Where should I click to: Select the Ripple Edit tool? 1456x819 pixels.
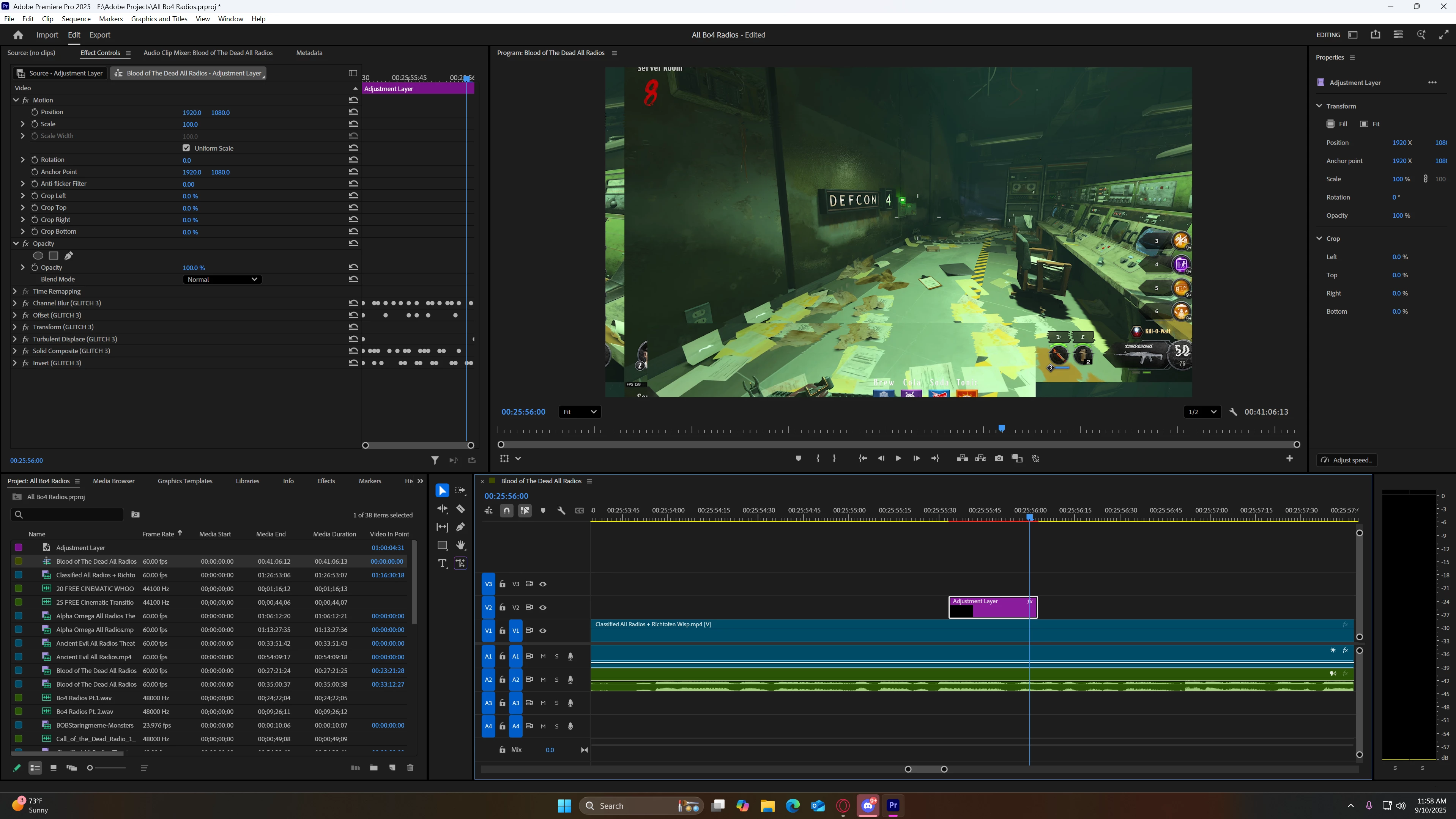[x=442, y=509]
